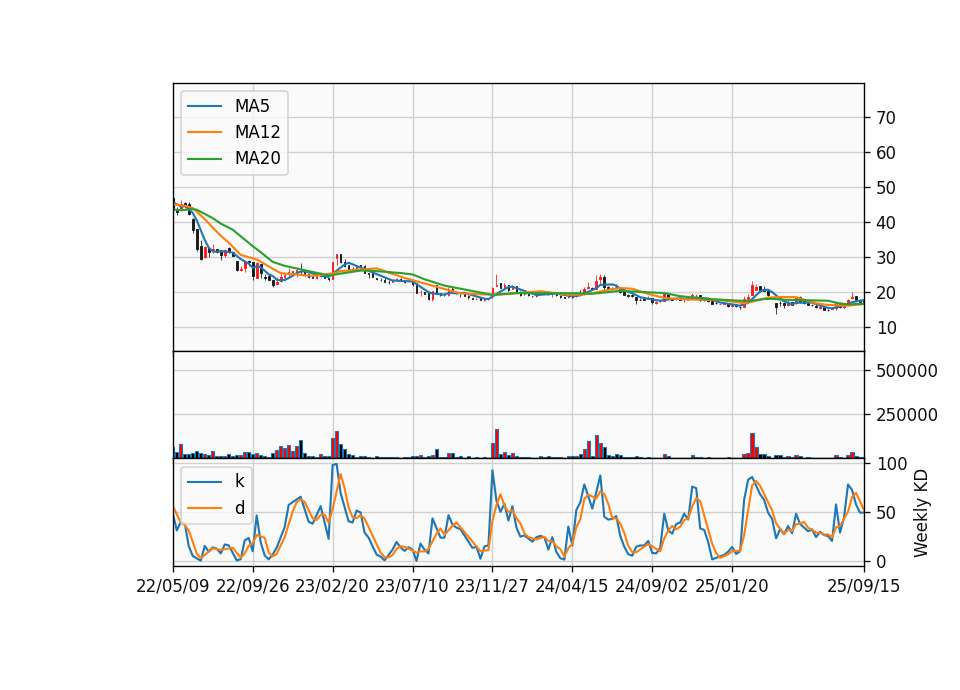Click the 60 price axis tick
Viewport: 960px width, 690px height.
pos(886,152)
